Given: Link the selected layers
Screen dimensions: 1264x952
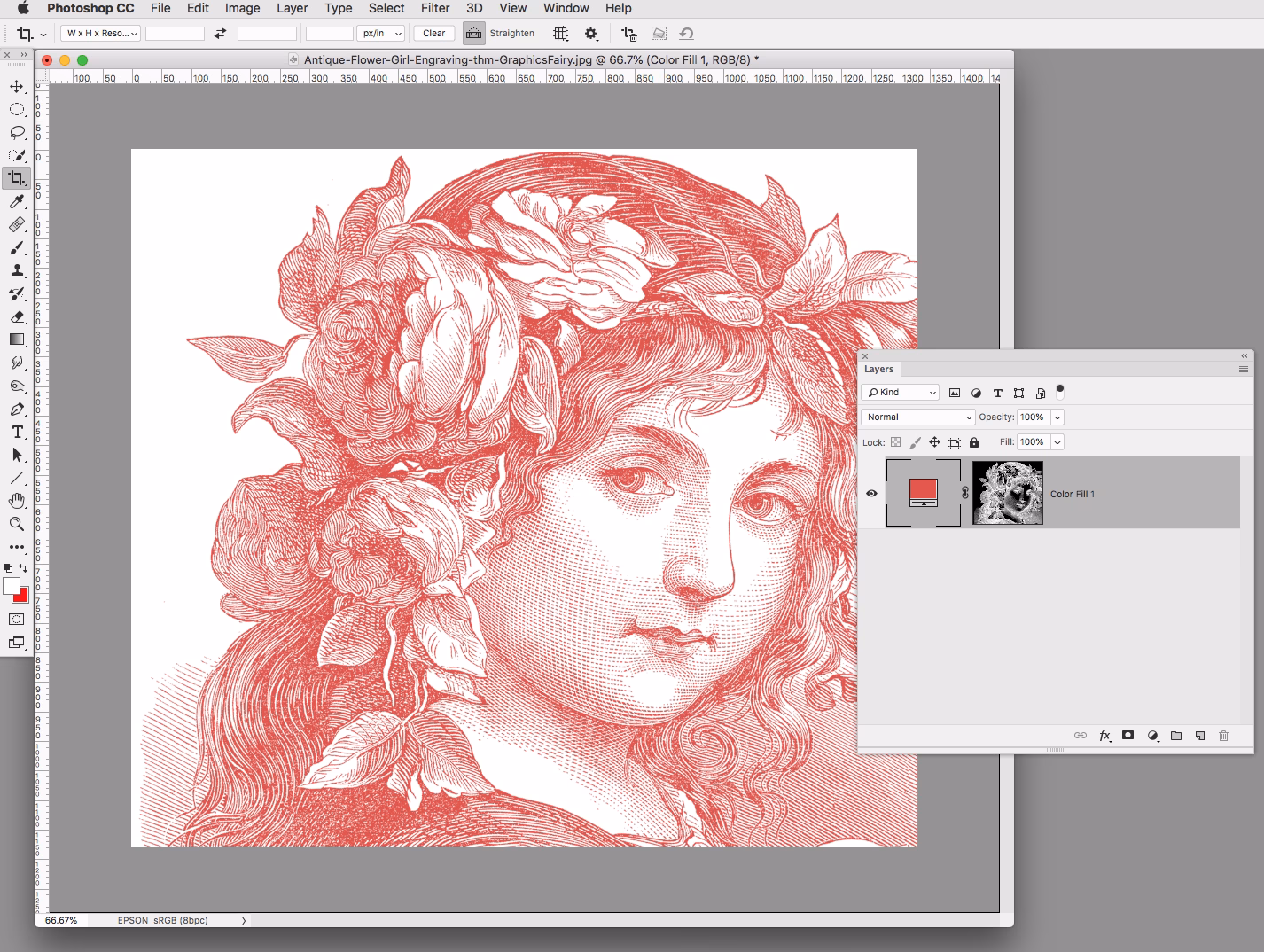Looking at the screenshot, I should [1080, 736].
